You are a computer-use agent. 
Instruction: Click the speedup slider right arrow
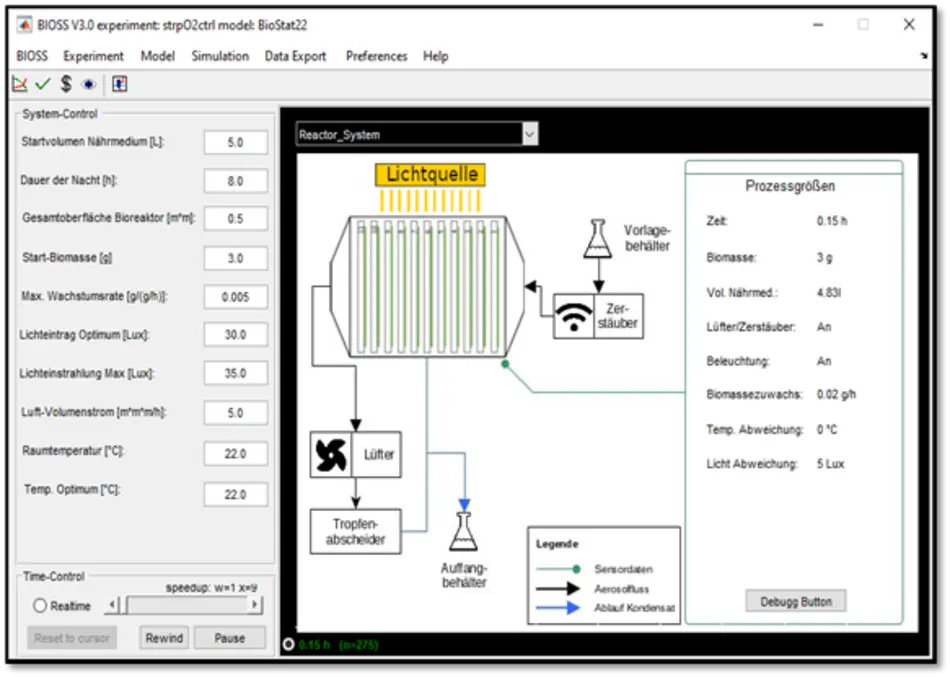tap(255, 605)
